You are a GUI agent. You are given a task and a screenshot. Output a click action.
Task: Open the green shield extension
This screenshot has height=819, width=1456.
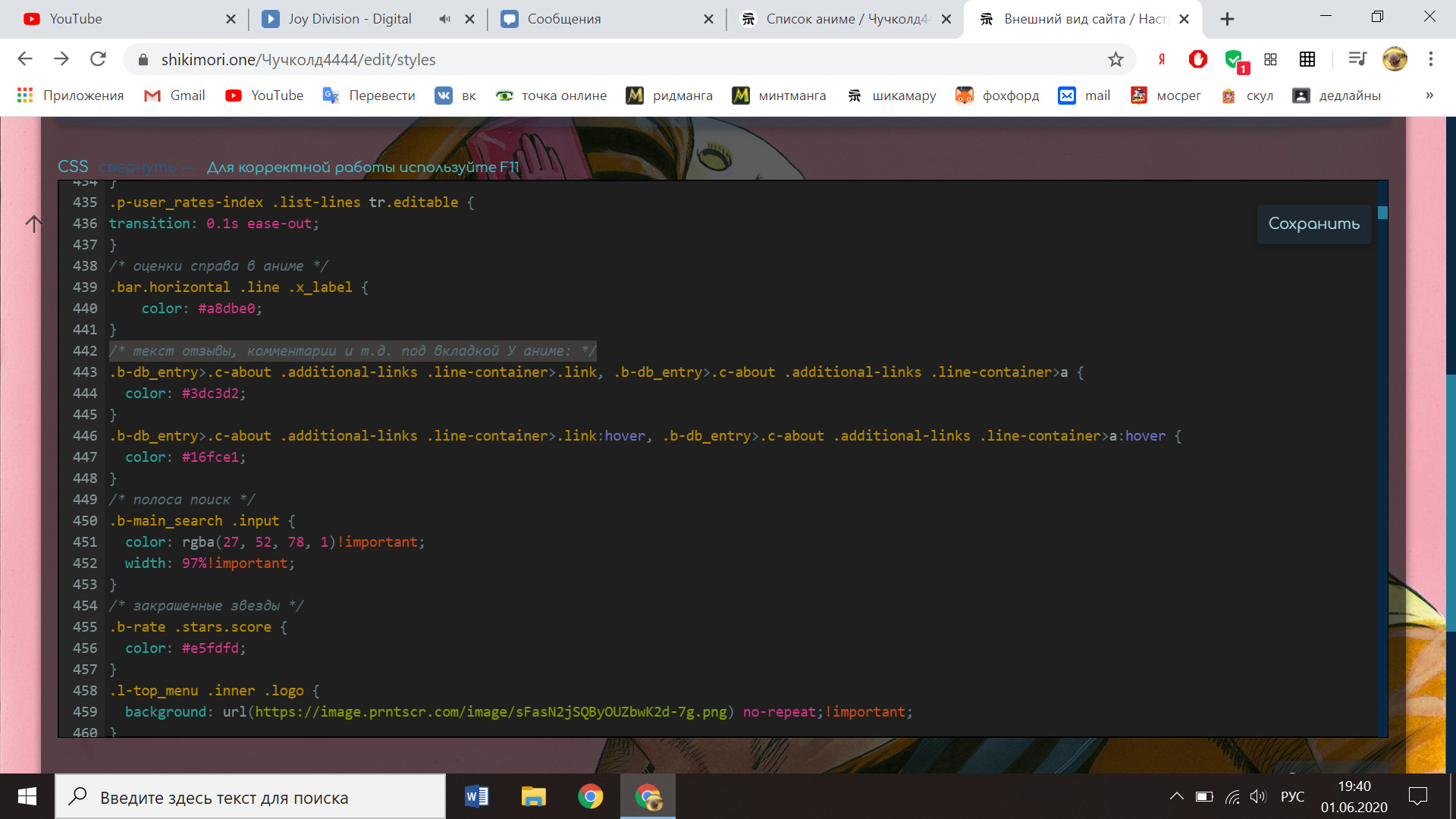click(1234, 59)
